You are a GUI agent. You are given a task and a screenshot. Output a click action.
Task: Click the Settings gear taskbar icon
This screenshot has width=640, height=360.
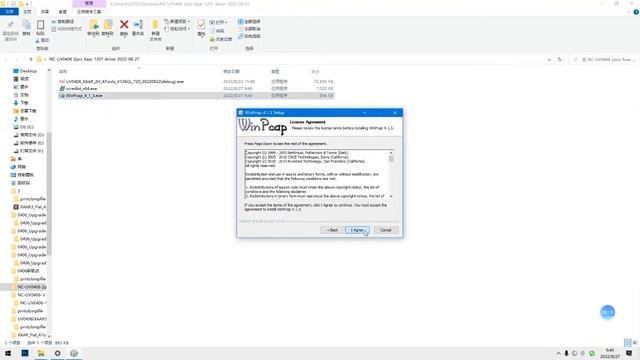[58, 353]
